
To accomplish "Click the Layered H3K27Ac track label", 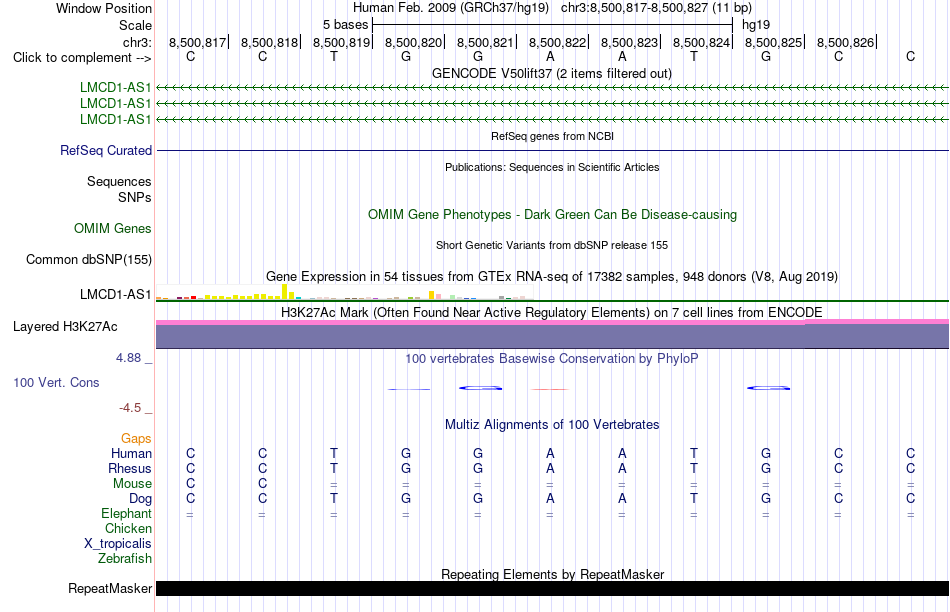I will [x=65, y=327].
